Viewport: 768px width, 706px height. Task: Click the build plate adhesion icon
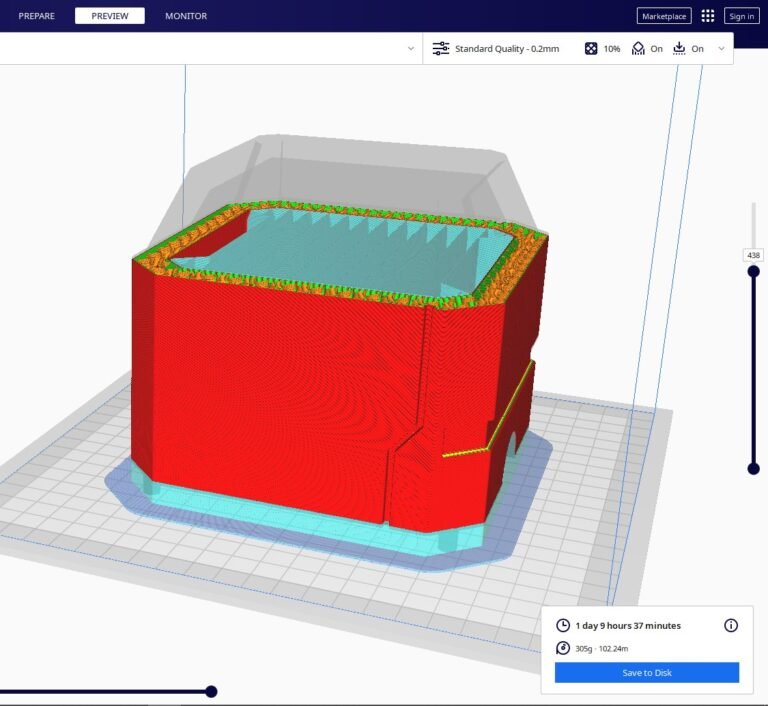[x=679, y=48]
